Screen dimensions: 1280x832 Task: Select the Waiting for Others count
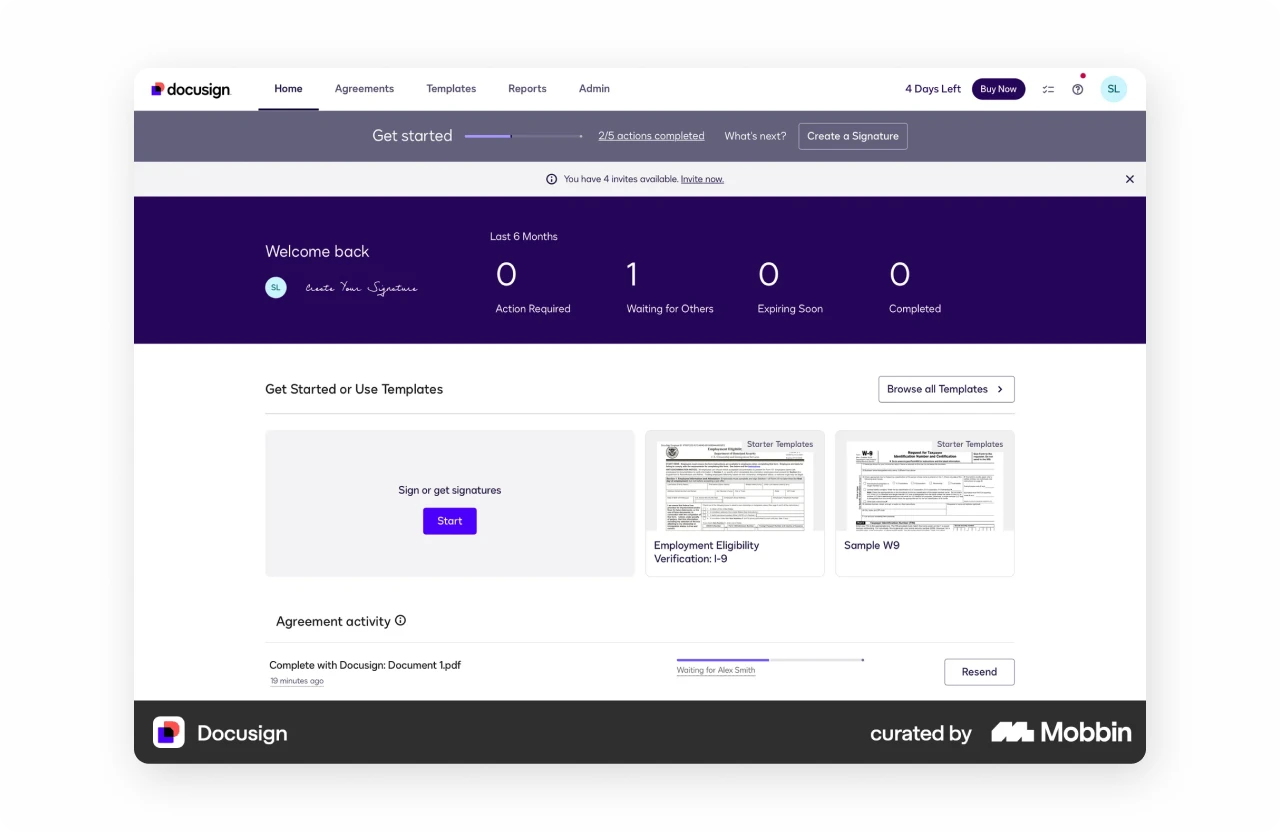coord(631,274)
